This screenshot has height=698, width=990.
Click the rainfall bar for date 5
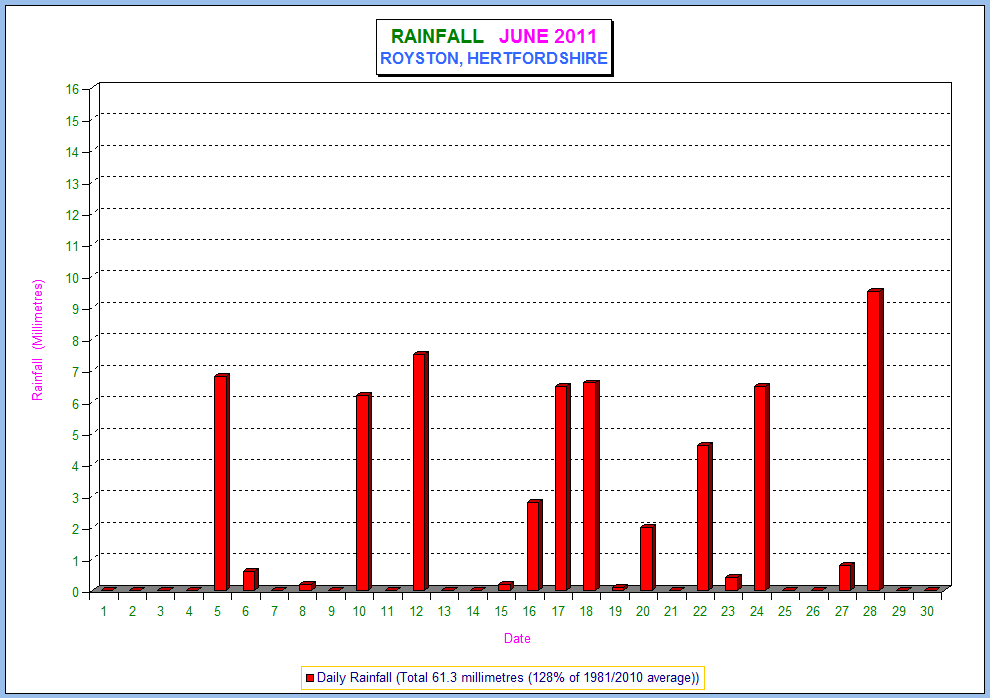click(221, 483)
